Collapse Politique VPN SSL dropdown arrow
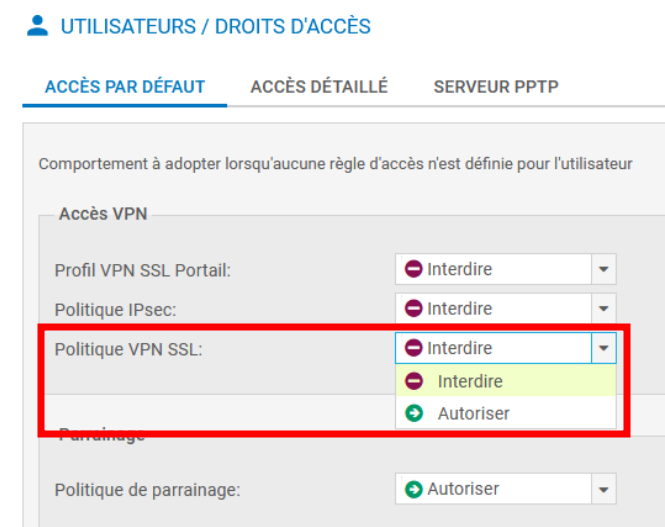 point(603,348)
